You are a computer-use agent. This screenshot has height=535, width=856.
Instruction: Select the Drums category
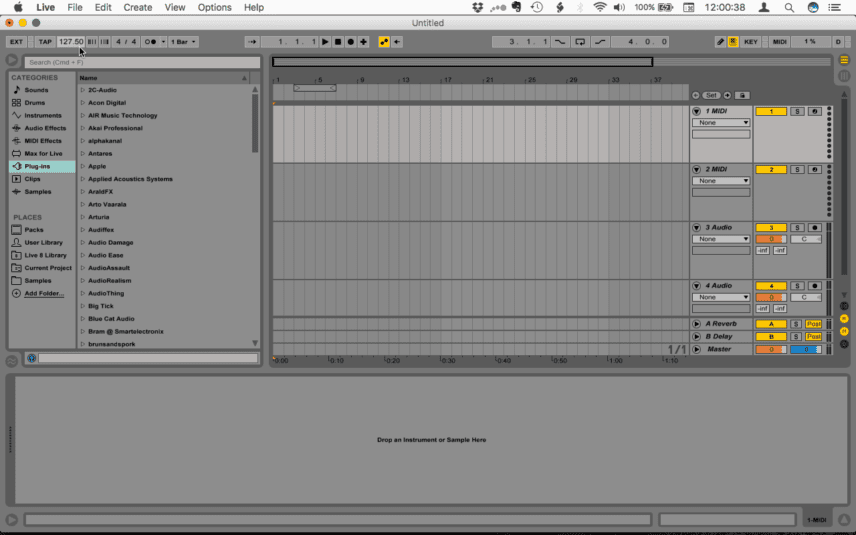click(x=34, y=103)
